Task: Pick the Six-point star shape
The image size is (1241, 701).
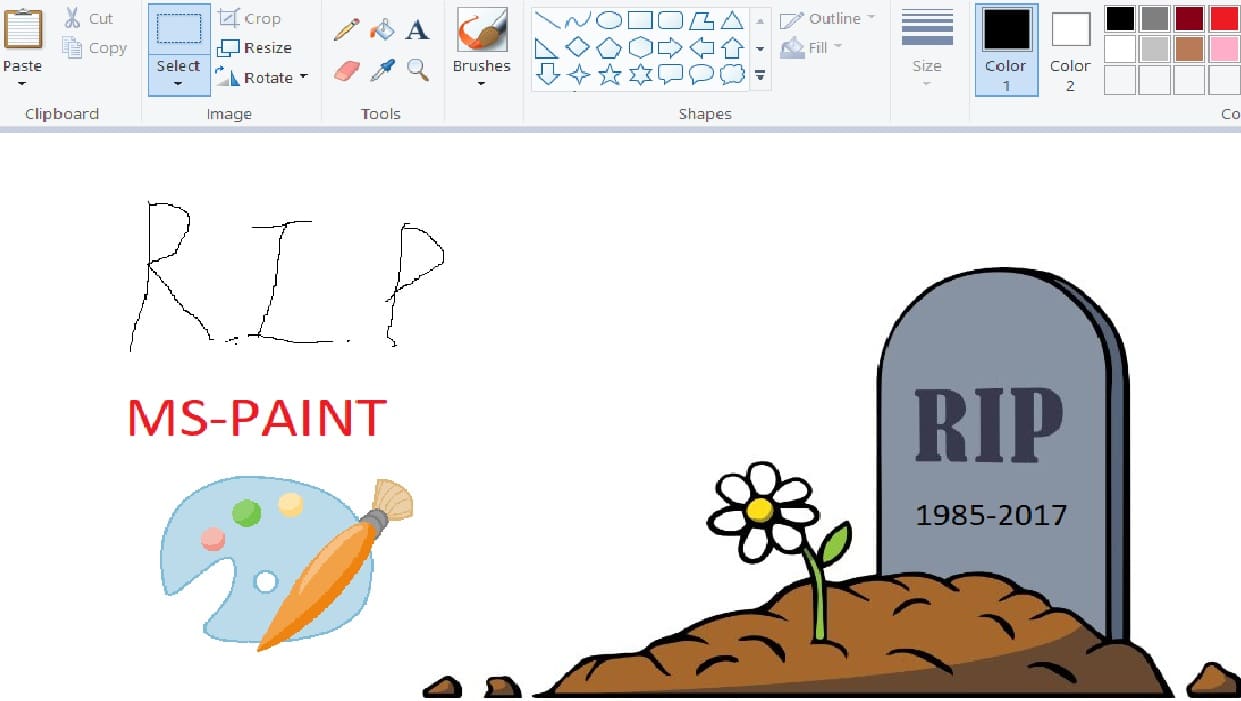Action: coord(639,74)
